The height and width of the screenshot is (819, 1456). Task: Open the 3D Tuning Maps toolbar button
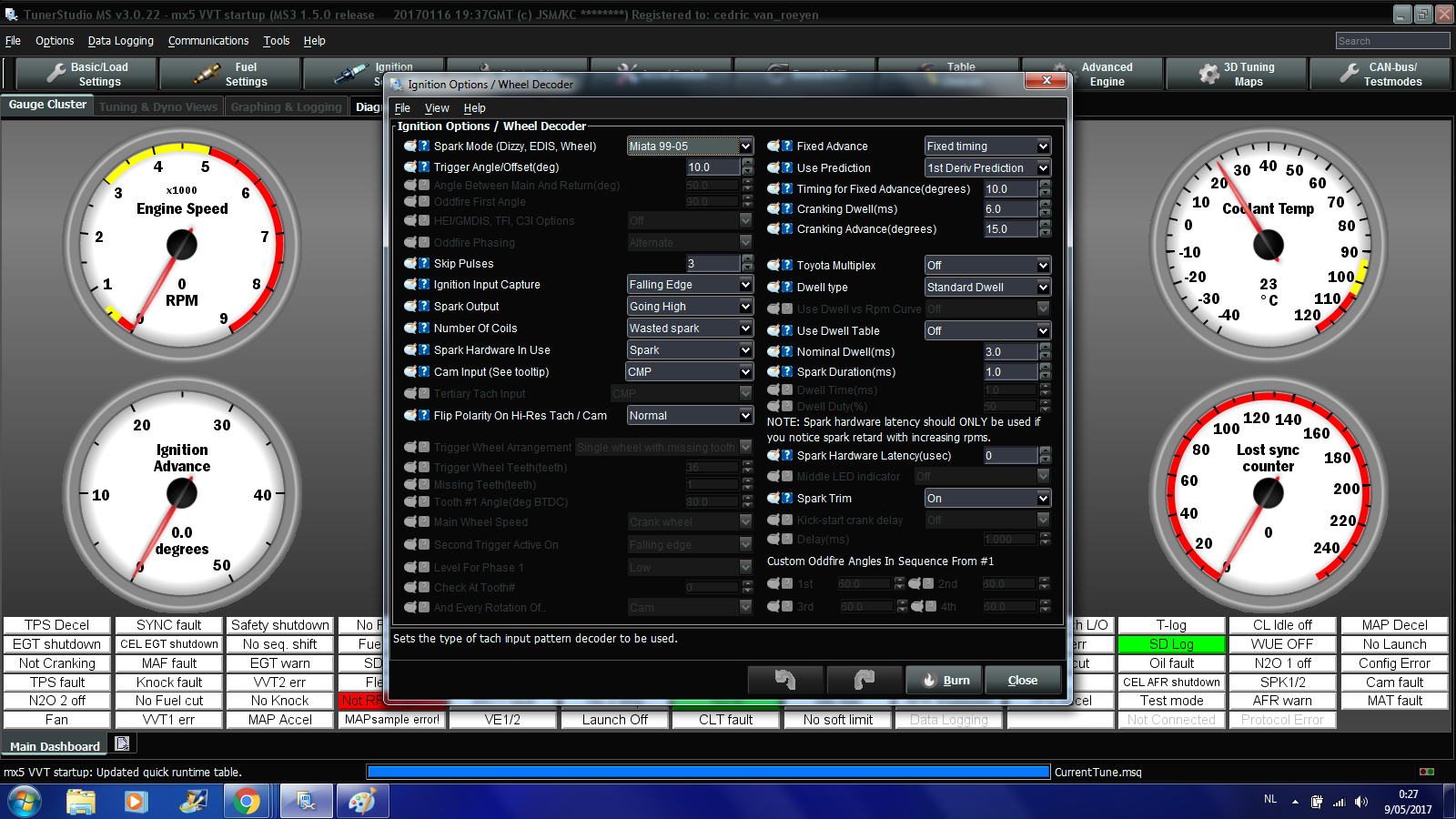pyautogui.click(x=1237, y=74)
